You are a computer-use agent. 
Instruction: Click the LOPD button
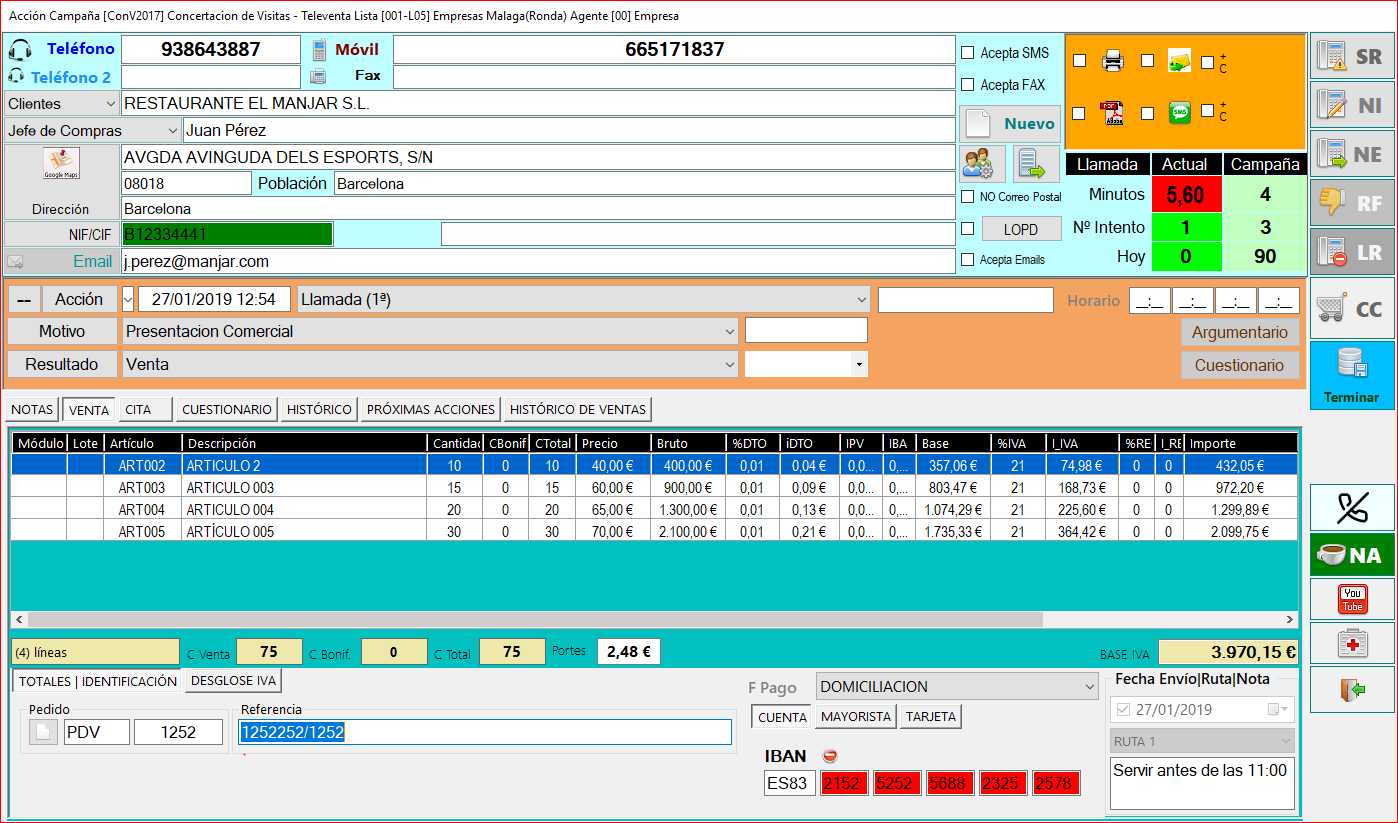(1020, 229)
